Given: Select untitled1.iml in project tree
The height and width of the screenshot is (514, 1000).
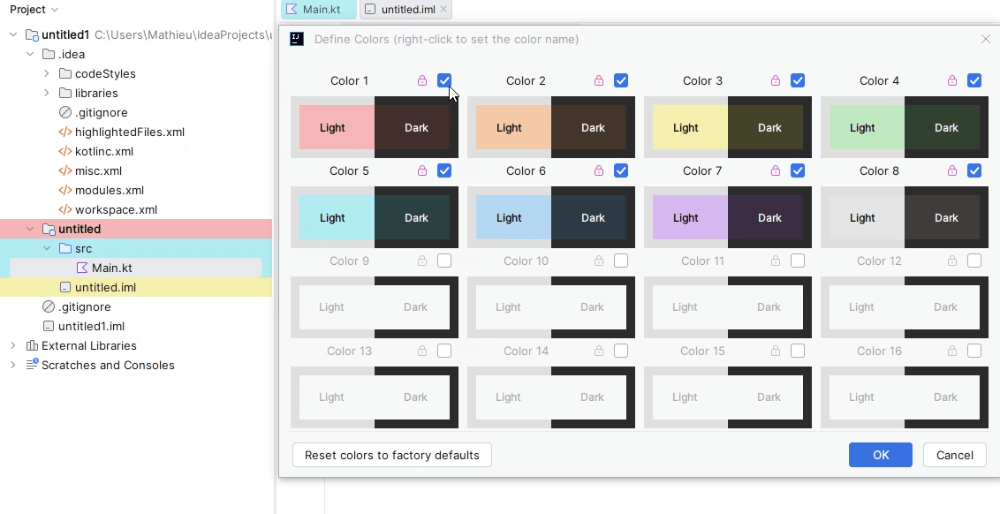Looking at the screenshot, I should [91, 326].
